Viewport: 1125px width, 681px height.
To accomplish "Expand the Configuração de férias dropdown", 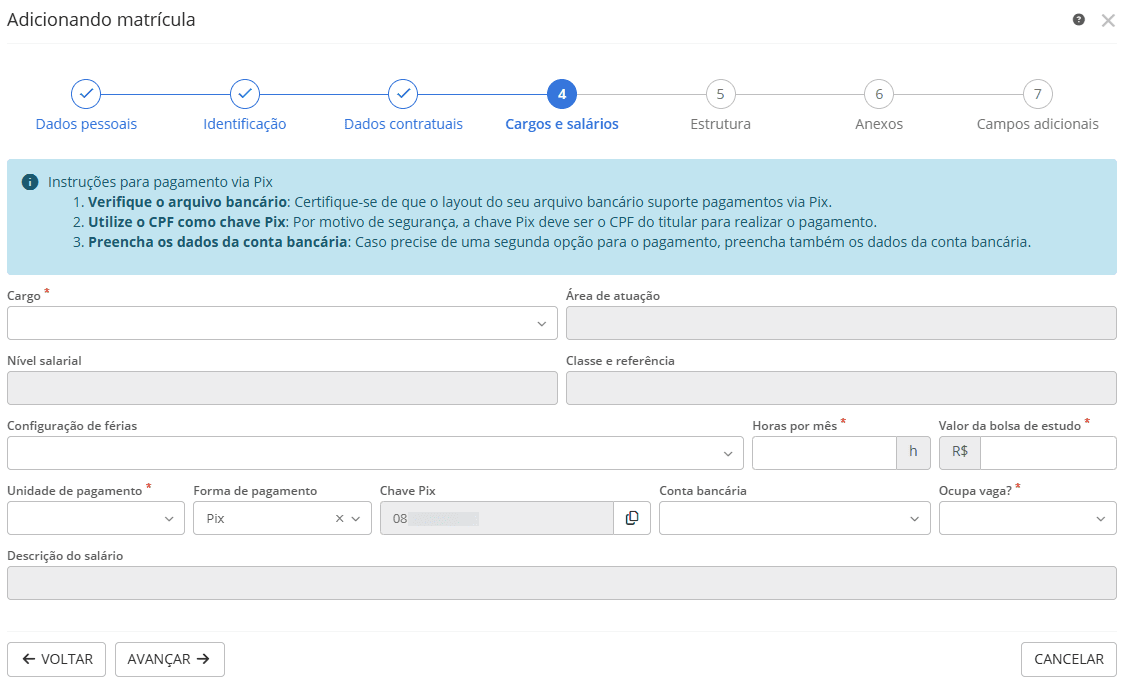I will 375,453.
